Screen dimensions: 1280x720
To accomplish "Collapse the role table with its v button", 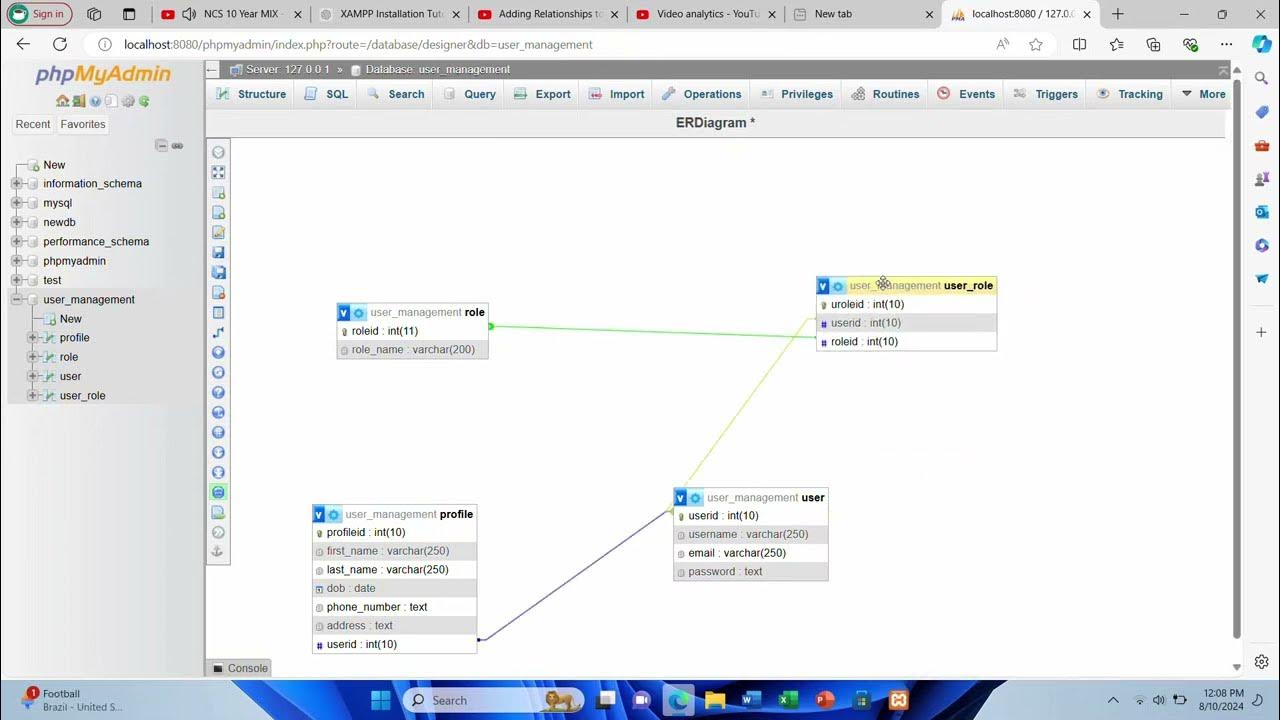I will [344, 313].
